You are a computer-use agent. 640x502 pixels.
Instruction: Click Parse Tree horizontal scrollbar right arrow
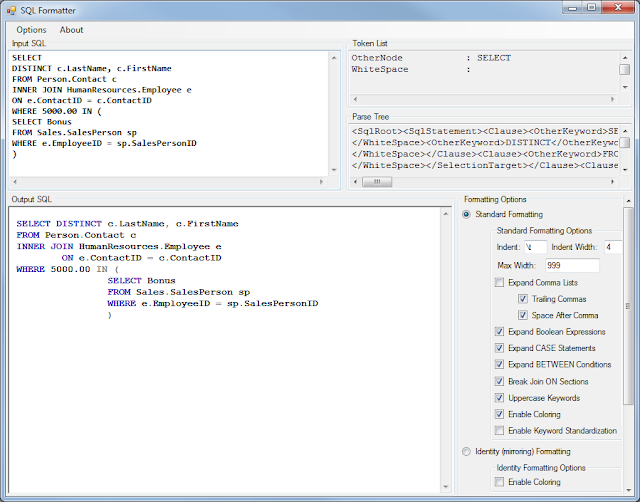coord(612,182)
